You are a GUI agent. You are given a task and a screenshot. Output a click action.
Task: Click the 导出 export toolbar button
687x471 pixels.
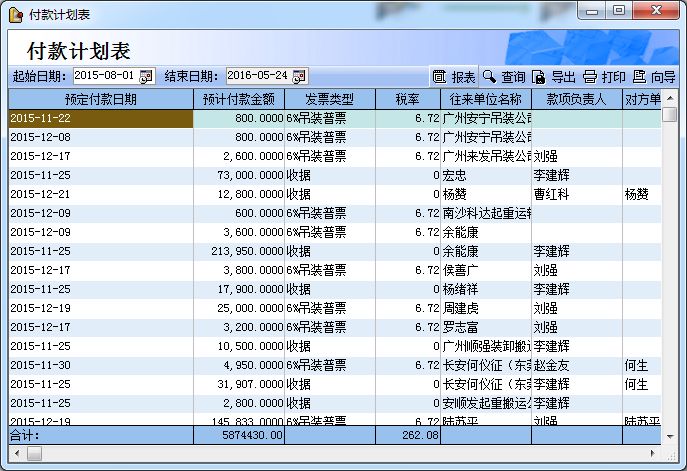click(x=553, y=76)
